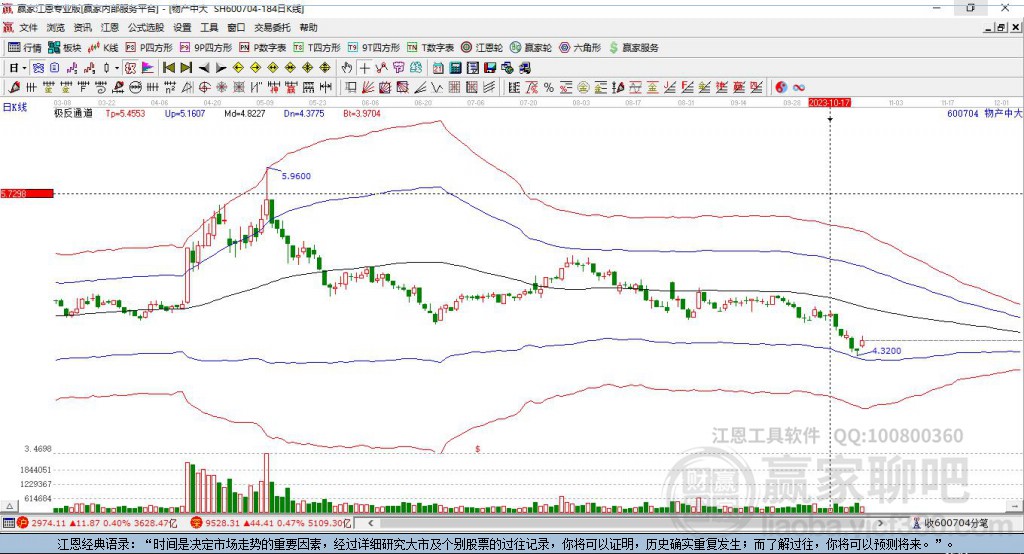Select the Gann fan lines tool
The image size is (1024, 554).
point(368,87)
